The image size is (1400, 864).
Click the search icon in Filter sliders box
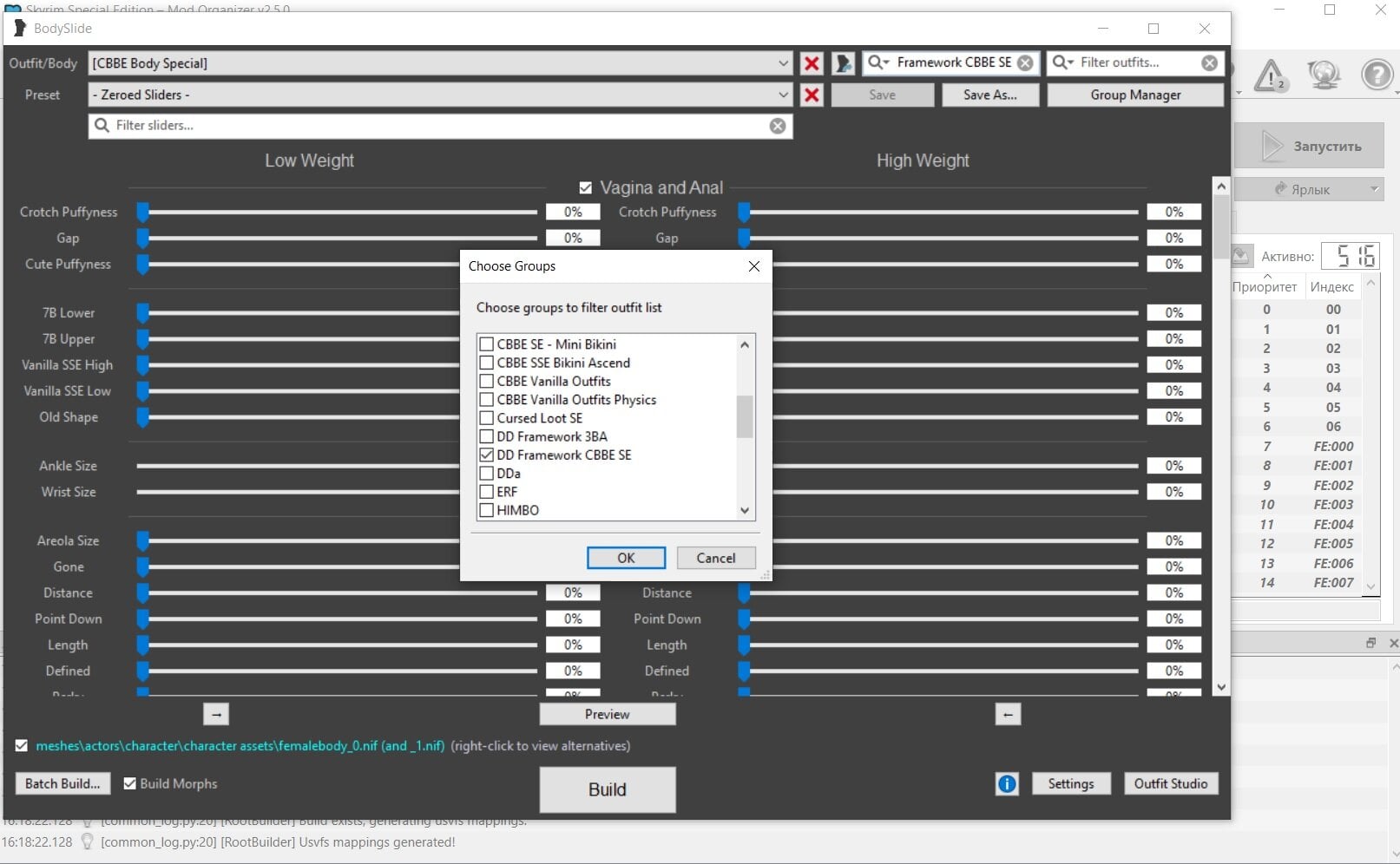click(102, 126)
